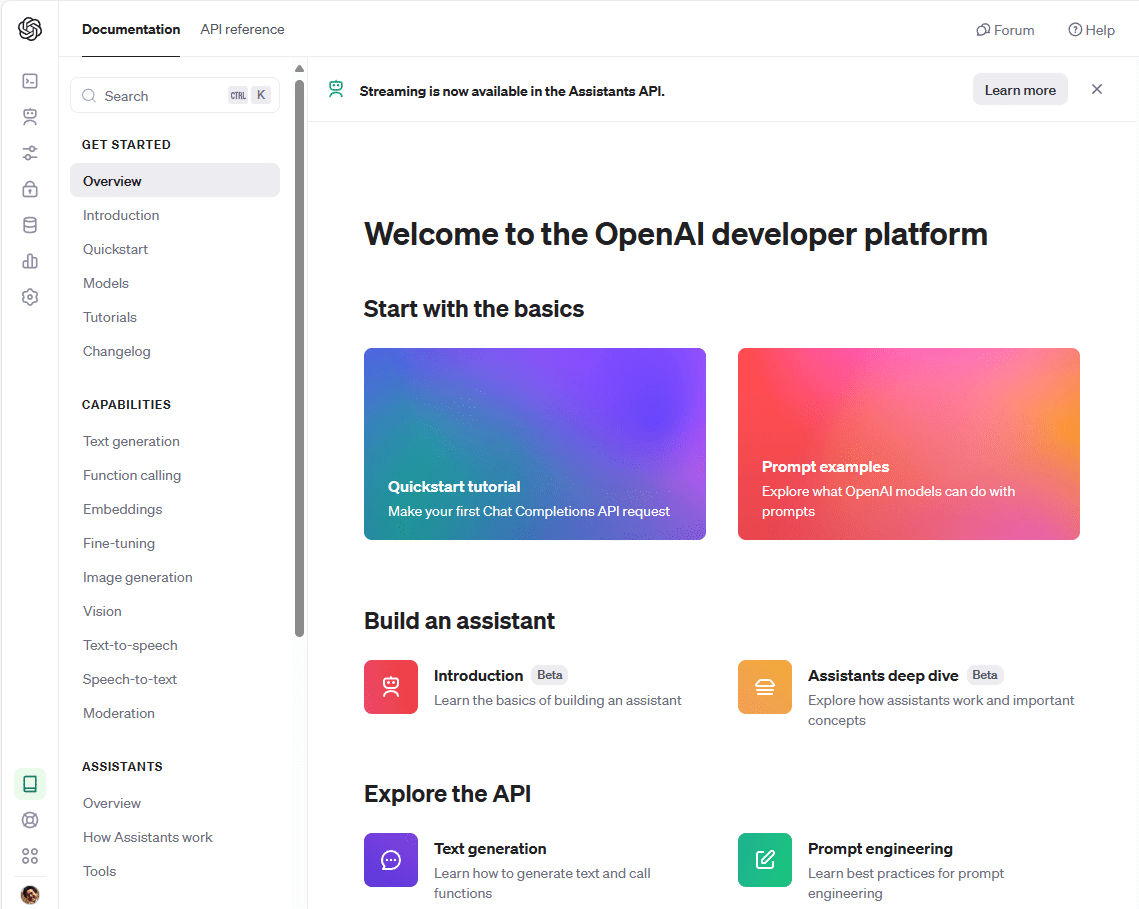The height and width of the screenshot is (909, 1139).
Task: Click the user profile avatar
Action: 30,894
